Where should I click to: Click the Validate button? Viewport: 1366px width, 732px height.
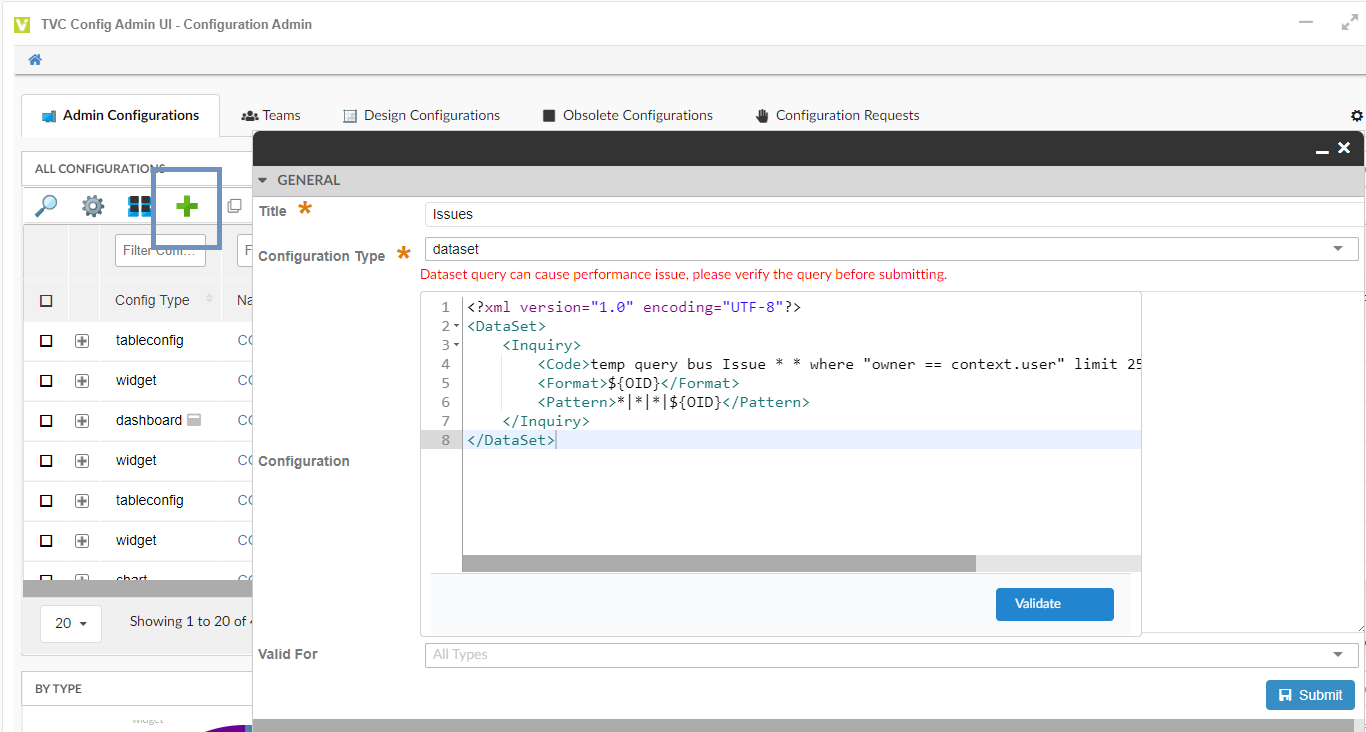click(1054, 604)
